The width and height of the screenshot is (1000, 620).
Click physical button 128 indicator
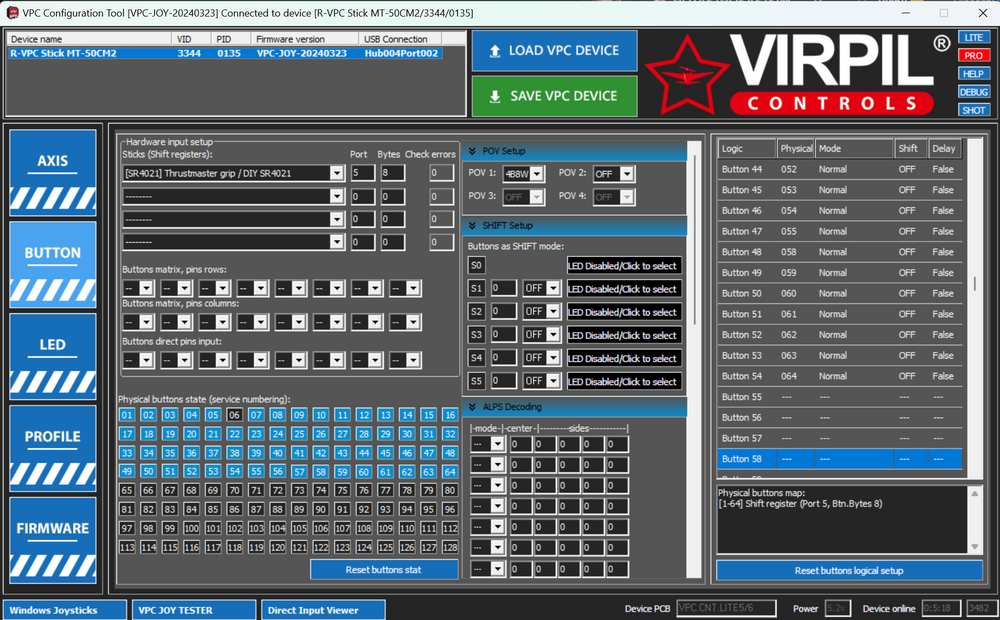coord(450,547)
